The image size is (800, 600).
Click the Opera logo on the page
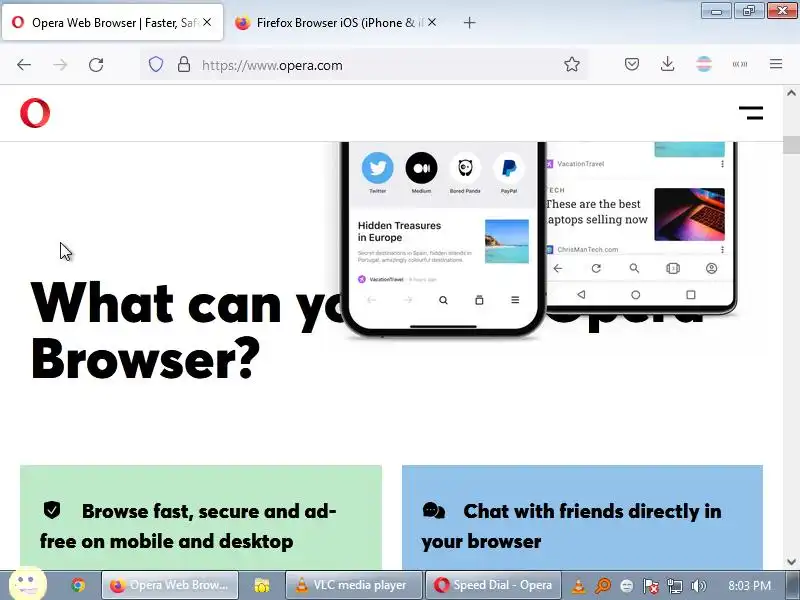pyautogui.click(x=35, y=113)
